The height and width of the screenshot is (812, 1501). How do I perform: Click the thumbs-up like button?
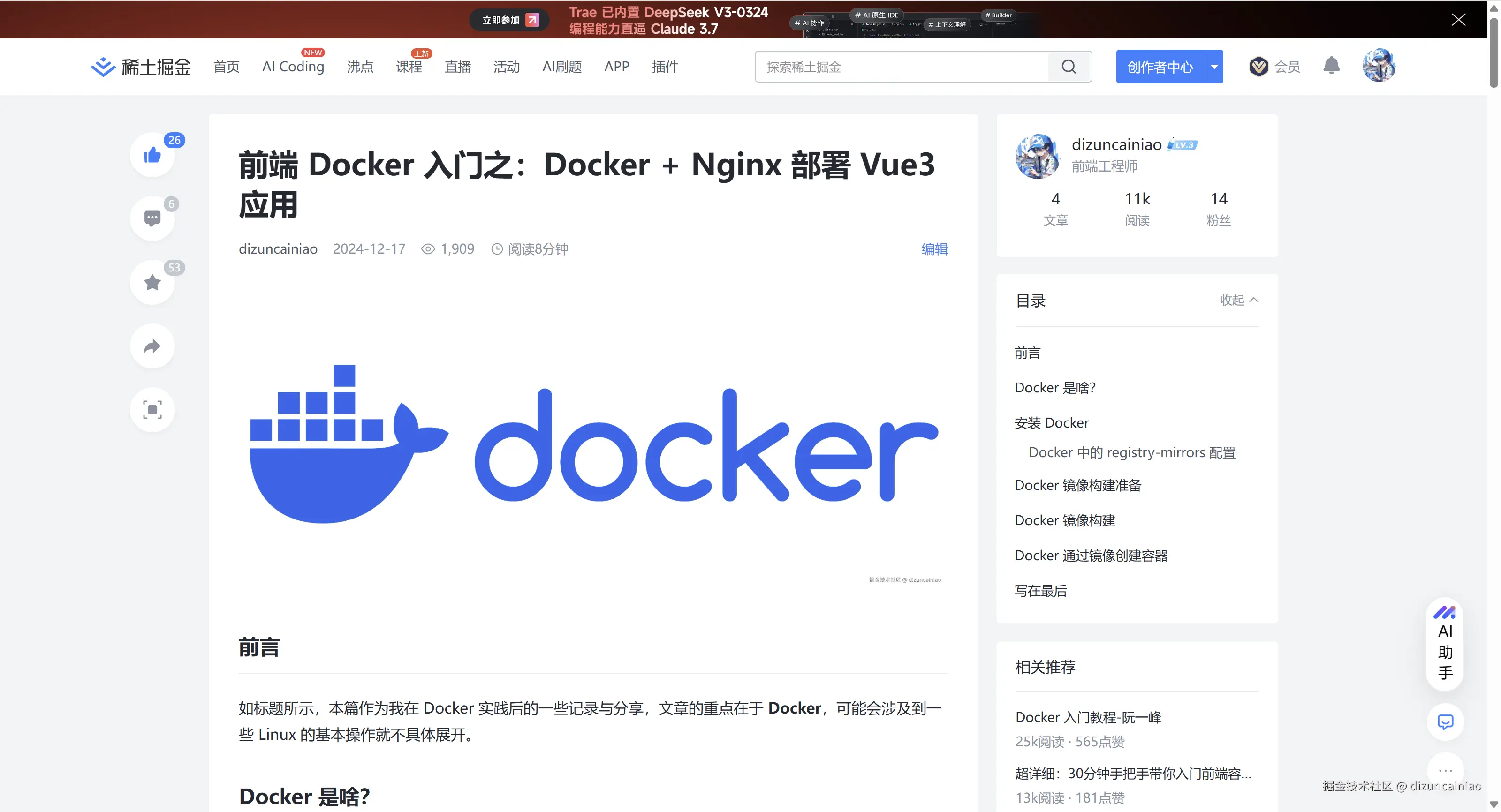152,155
